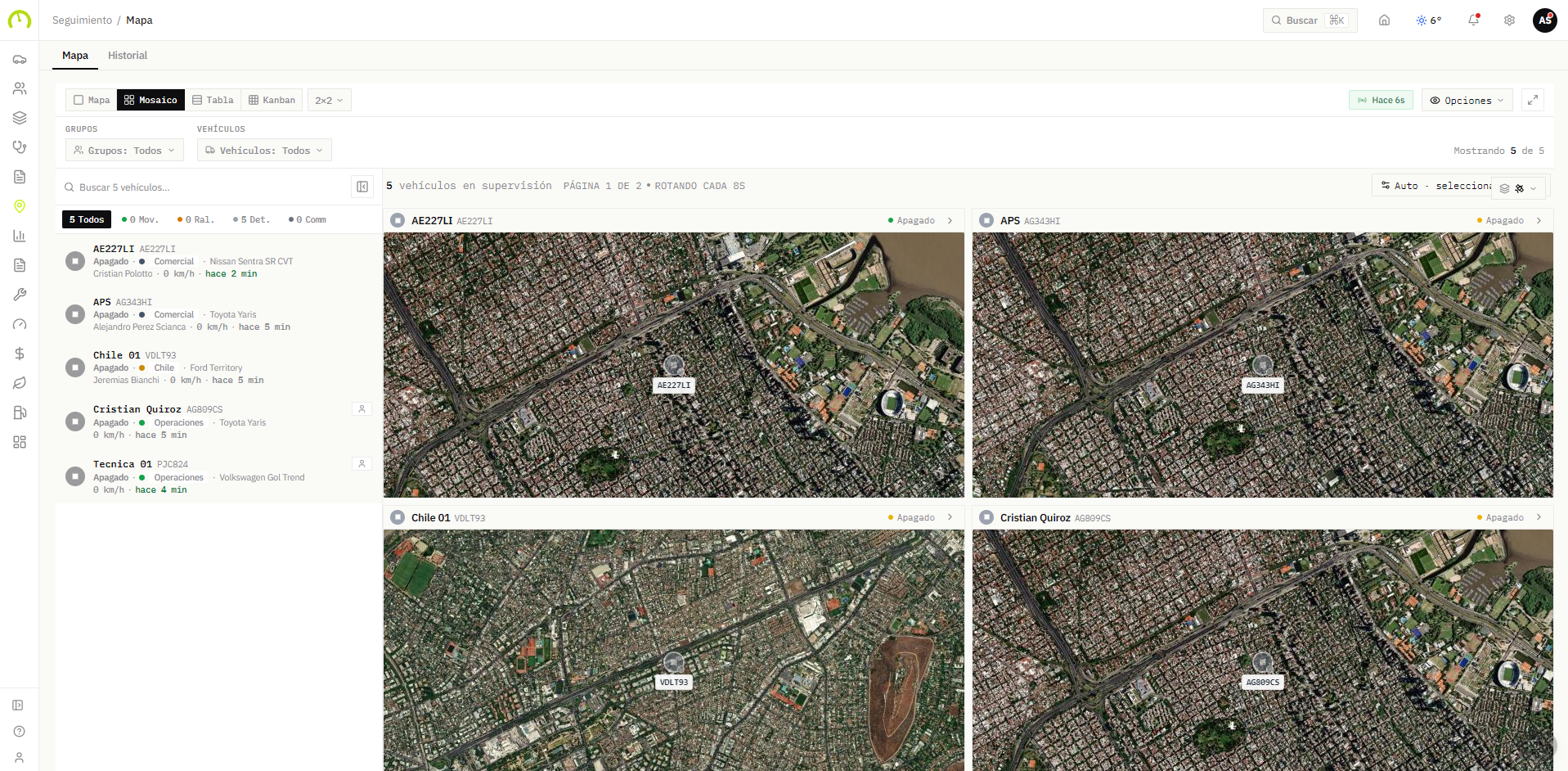Select the Cristian Quiroz vehicle in the list
The height and width of the screenshot is (771, 1568).
pyautogui.click(x=218, y=422)
